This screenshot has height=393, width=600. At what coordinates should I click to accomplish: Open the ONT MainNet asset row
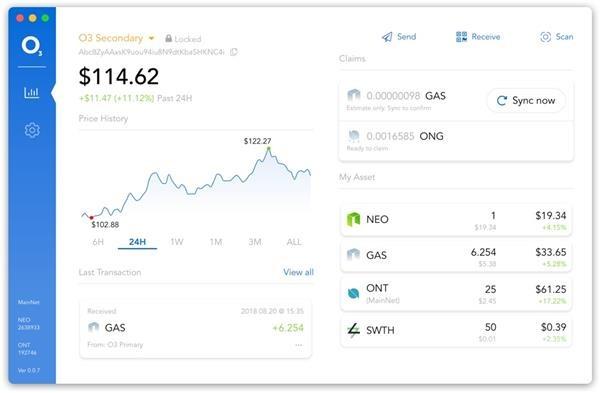tap(456, 294)
